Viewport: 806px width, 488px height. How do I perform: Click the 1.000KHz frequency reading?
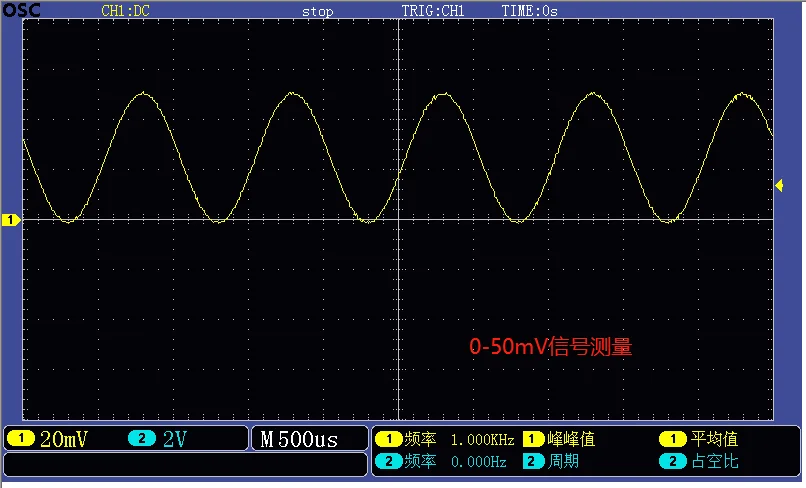tap(483, 440)
